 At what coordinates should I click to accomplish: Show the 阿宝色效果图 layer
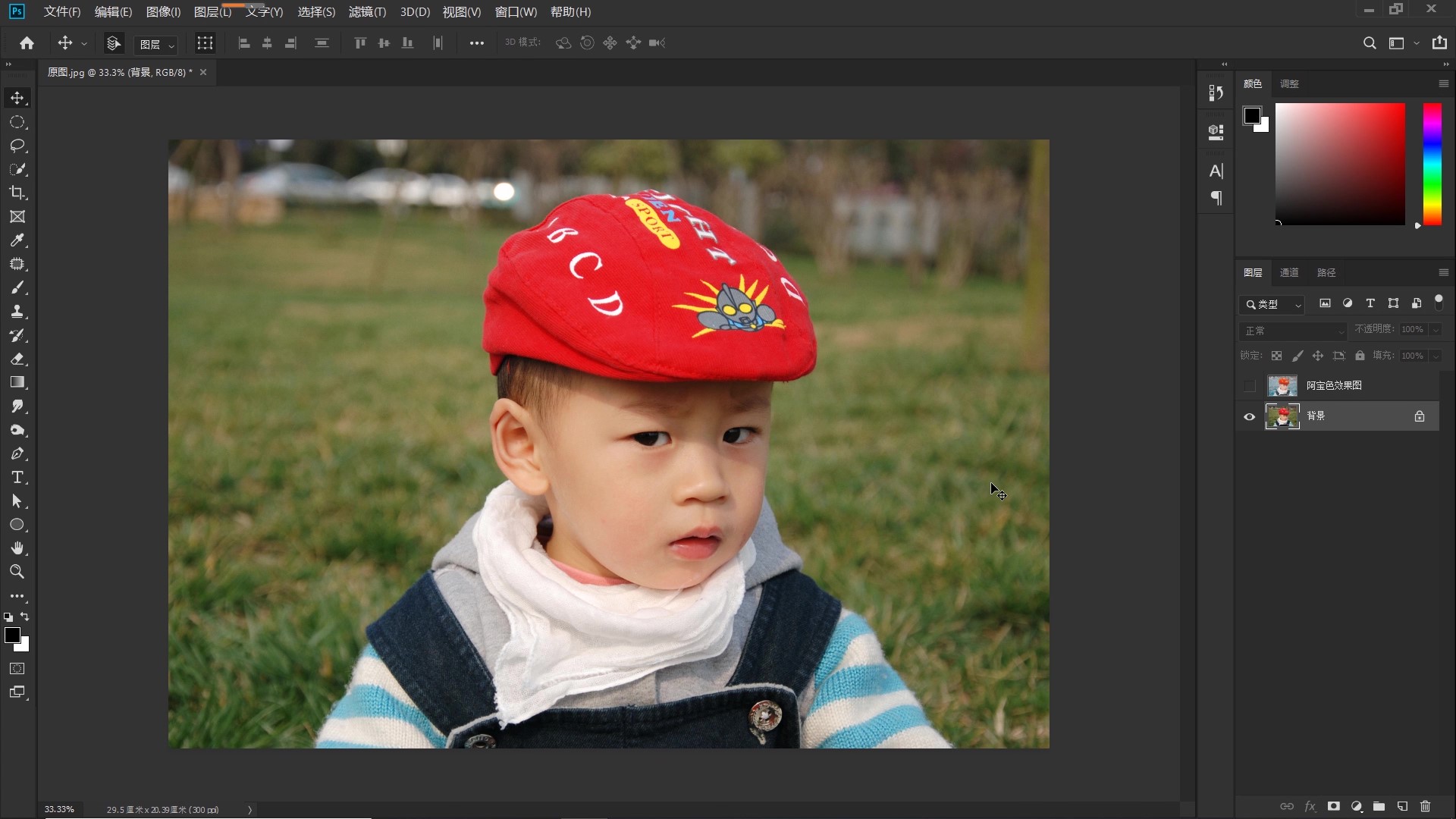(x=1249, y=386)
